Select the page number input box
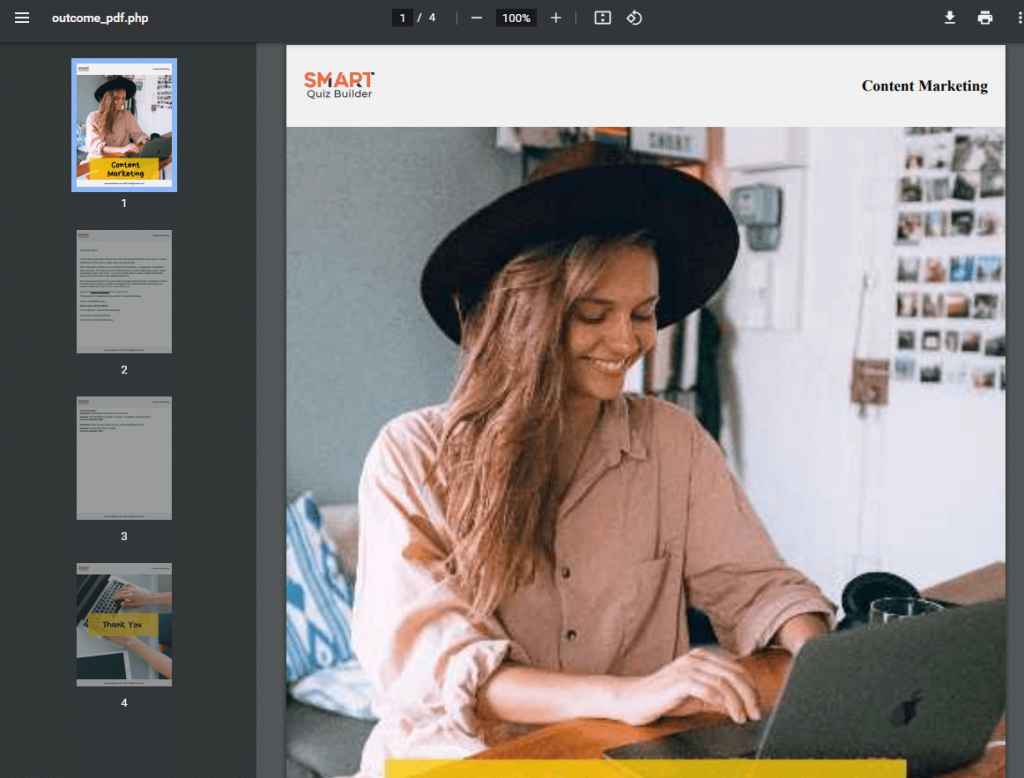 [x=401, y=17]
